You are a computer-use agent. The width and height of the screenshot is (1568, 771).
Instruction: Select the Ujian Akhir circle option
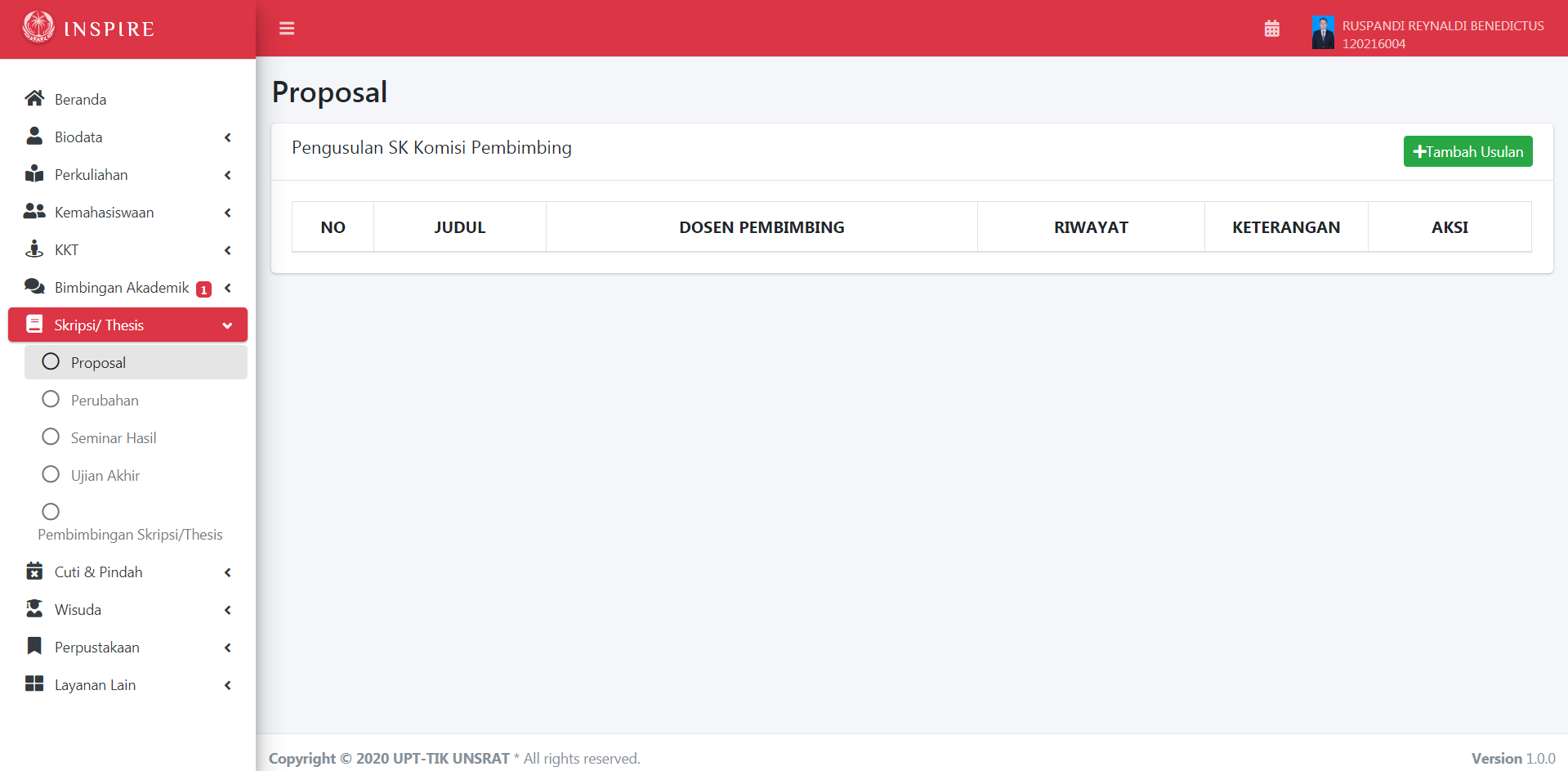(x=51, y=475)
